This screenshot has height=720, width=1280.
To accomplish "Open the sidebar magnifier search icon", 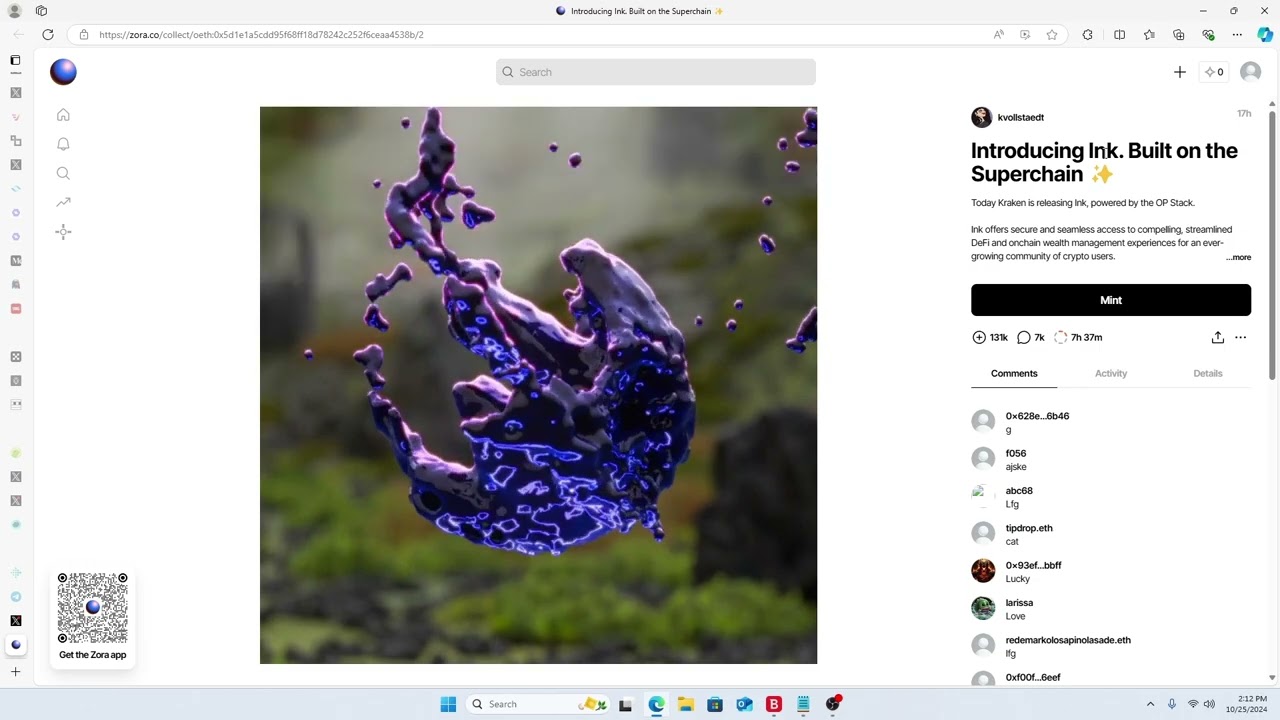I will click(63, 173).
